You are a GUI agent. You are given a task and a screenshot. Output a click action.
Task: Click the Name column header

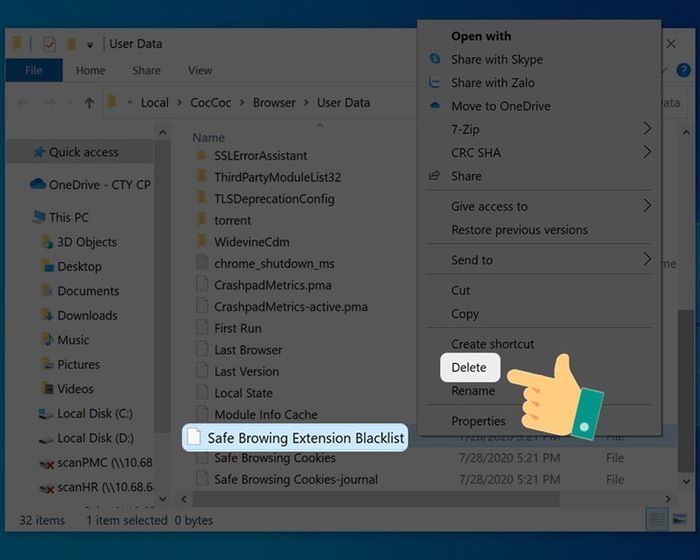(208, 138)
